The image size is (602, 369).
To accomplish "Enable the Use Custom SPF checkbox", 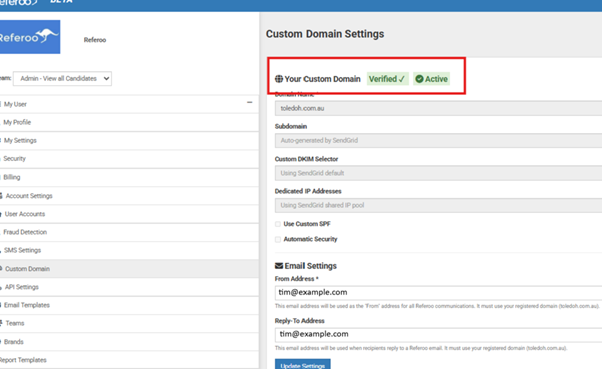I will tap(278, 224).
